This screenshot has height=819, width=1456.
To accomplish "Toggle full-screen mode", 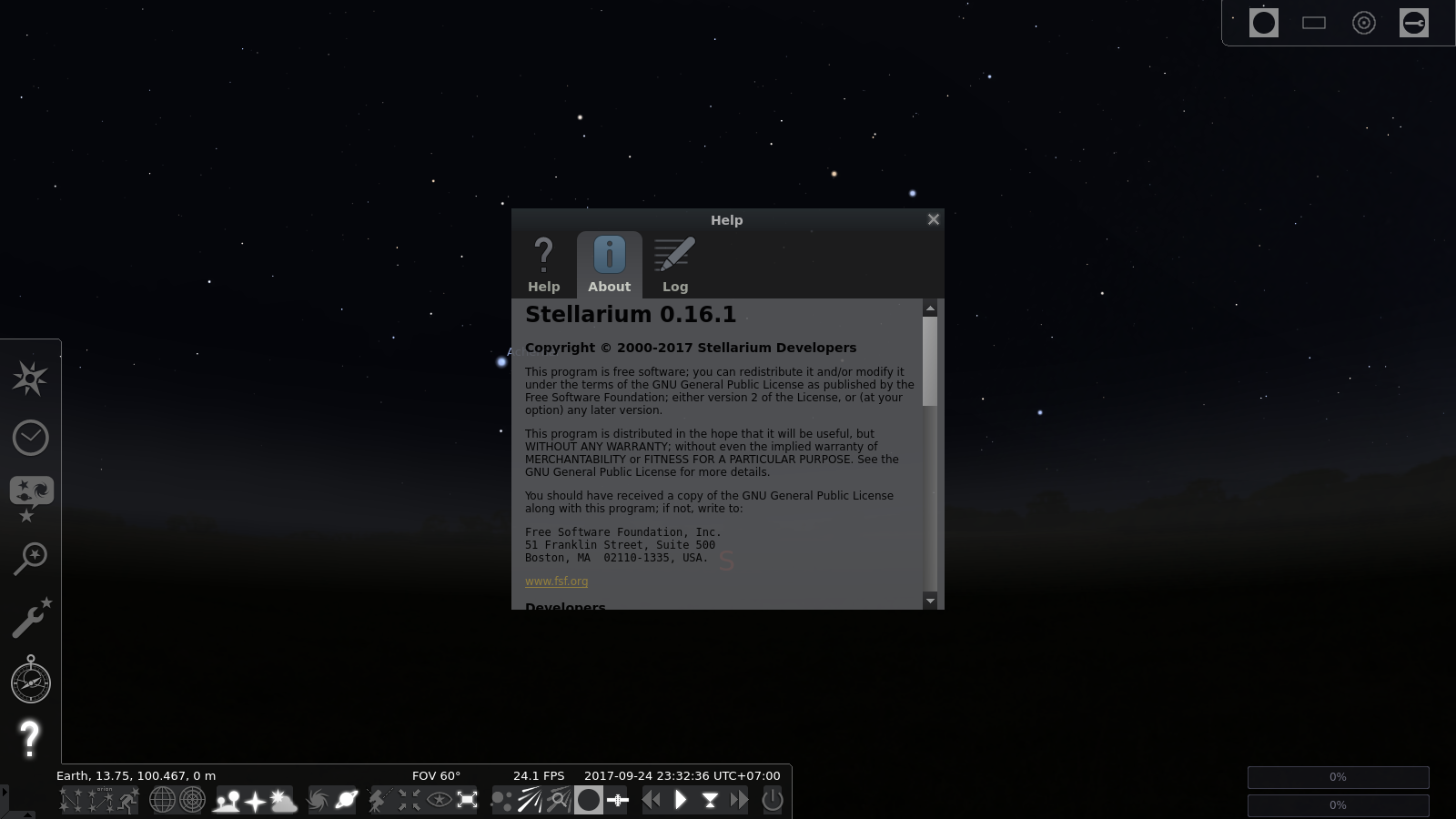I will tap(467, 800).
